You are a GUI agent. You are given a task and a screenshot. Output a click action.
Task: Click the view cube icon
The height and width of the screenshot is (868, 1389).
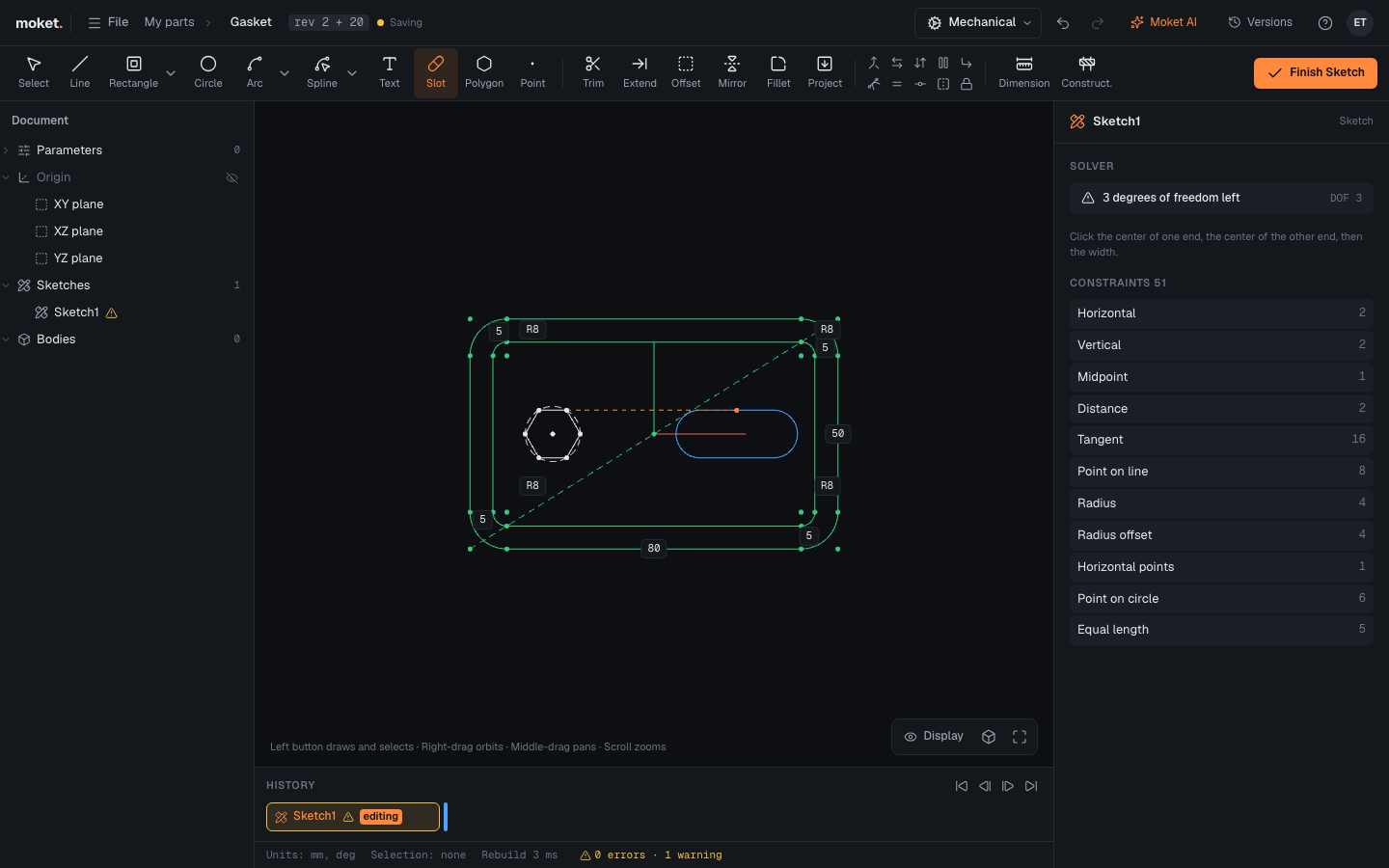pos(989,737)
